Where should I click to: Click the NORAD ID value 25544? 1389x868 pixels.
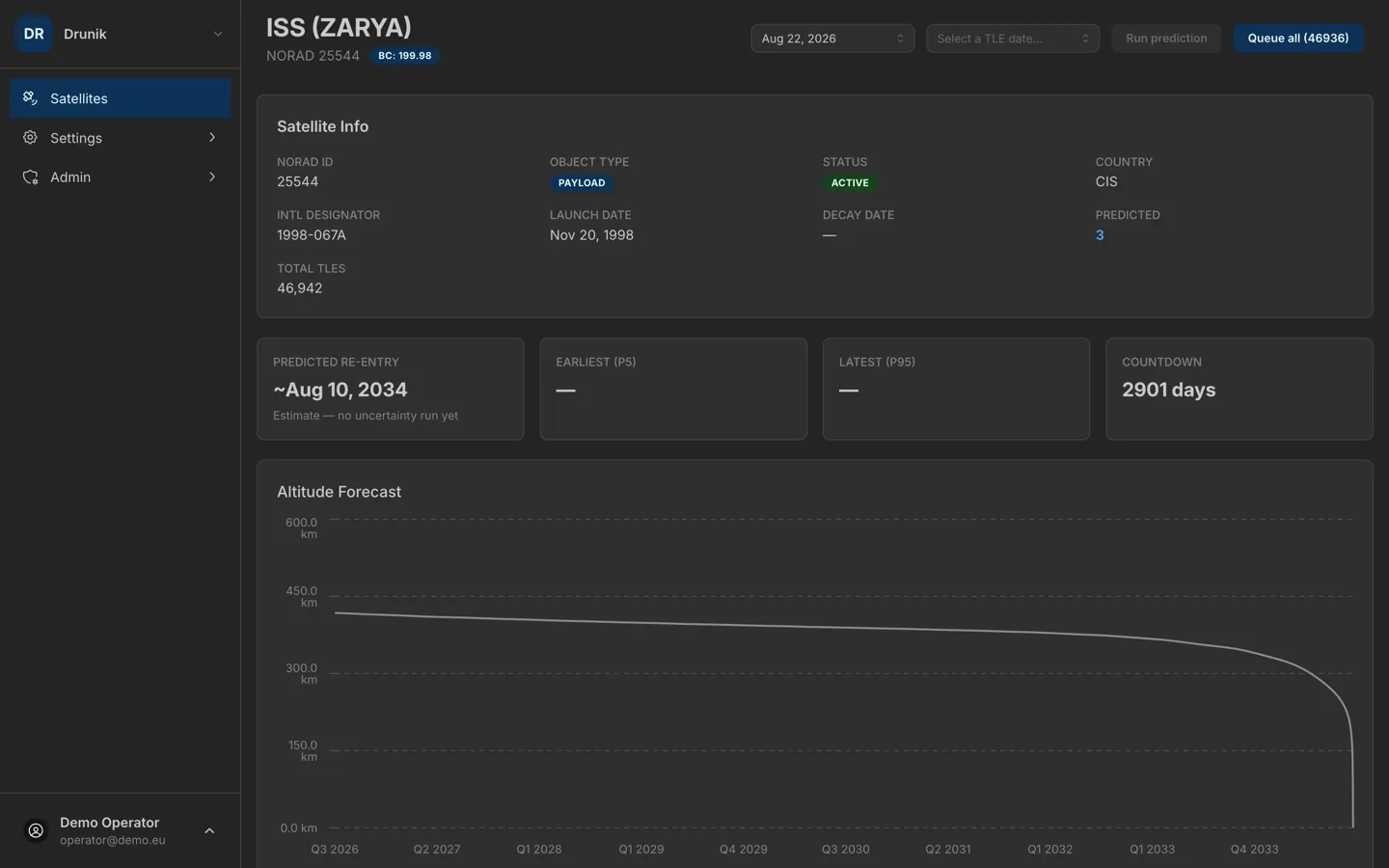297,182
